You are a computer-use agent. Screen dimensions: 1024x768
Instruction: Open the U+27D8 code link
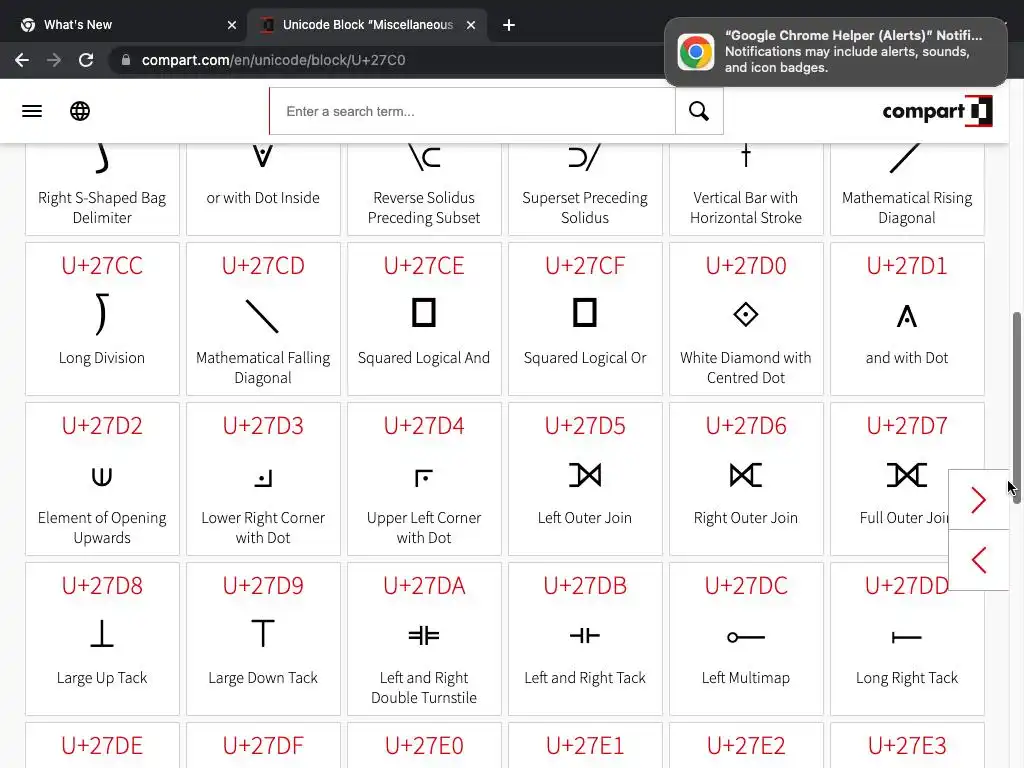(x=102, y=586)
